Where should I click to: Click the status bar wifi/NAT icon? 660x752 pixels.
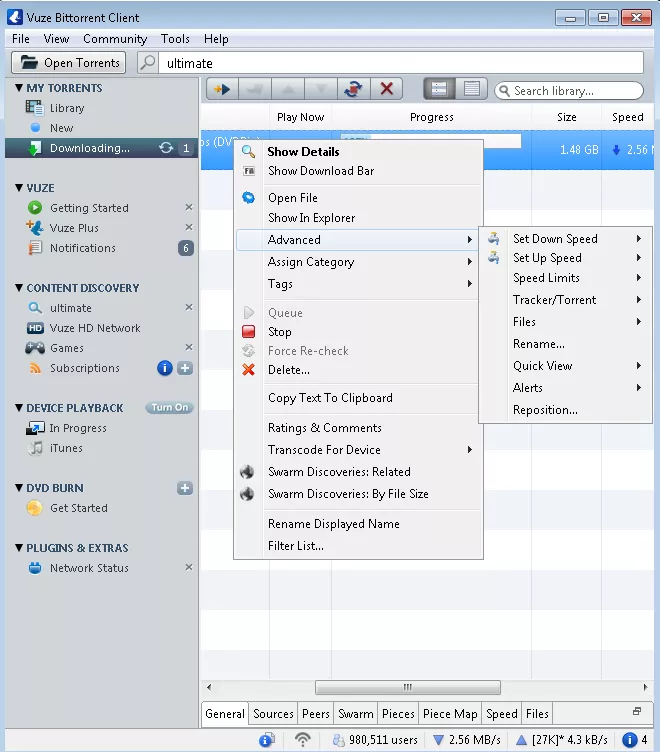click(303, 740)
